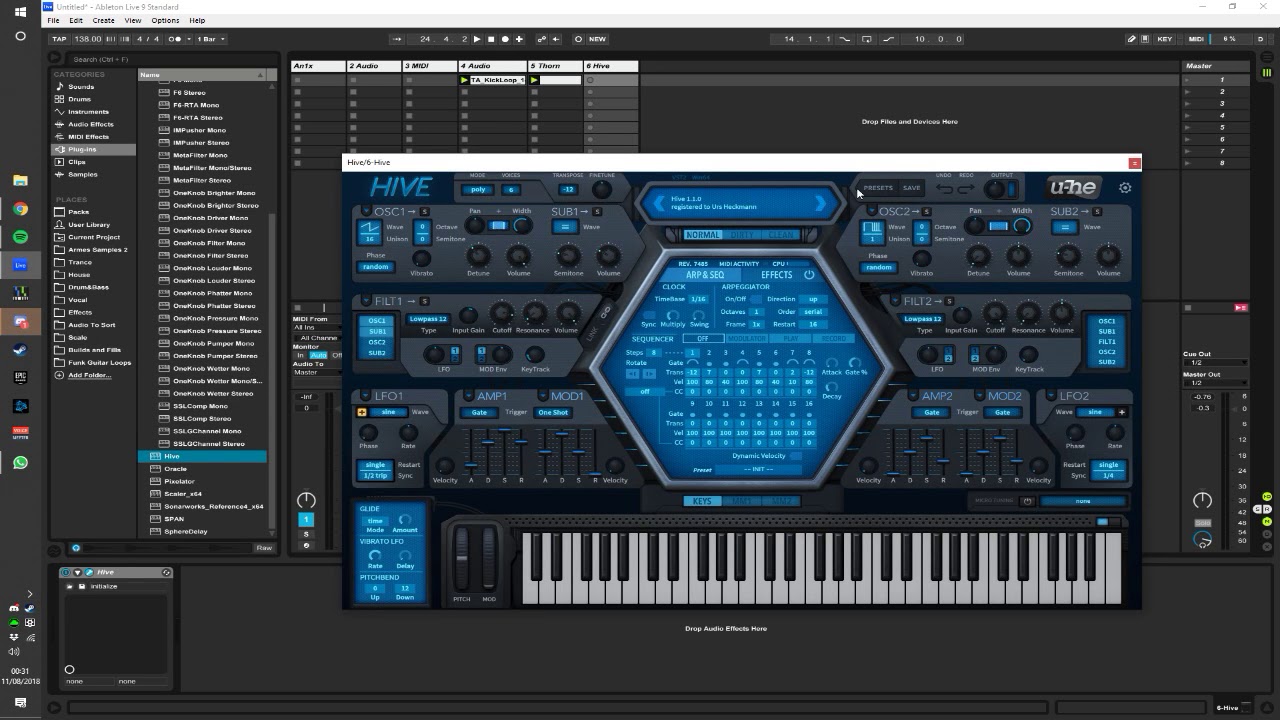The width and height of the screenshot is (1280, 720).
Task: Click the Hive Undo arrow
Action: (x=944, y=189)
